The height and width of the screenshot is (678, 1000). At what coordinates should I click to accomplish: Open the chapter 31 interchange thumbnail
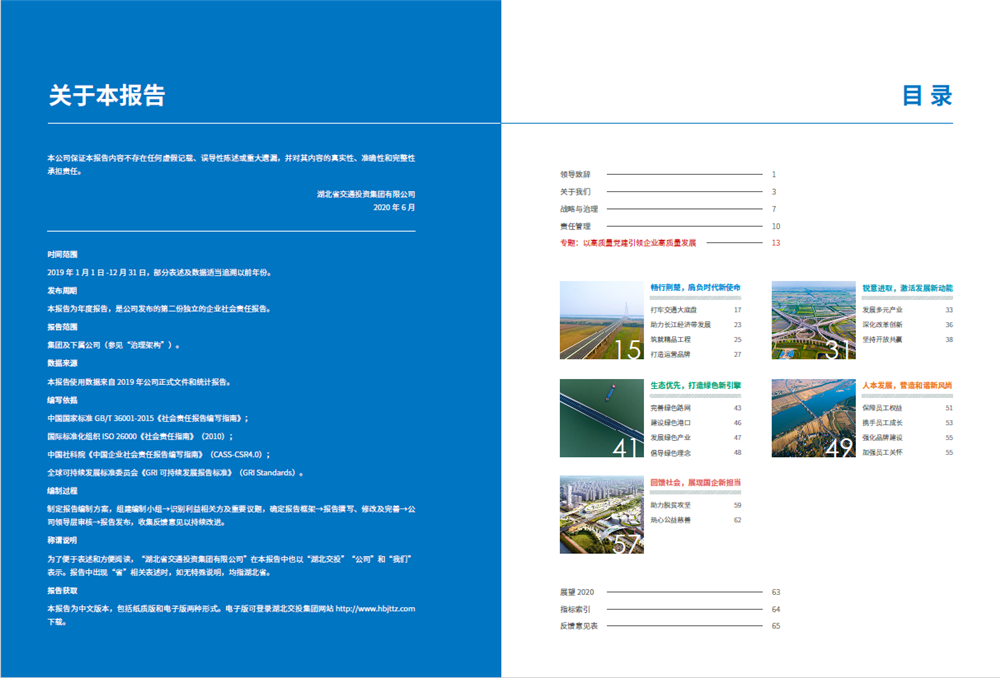click(813, 320)
